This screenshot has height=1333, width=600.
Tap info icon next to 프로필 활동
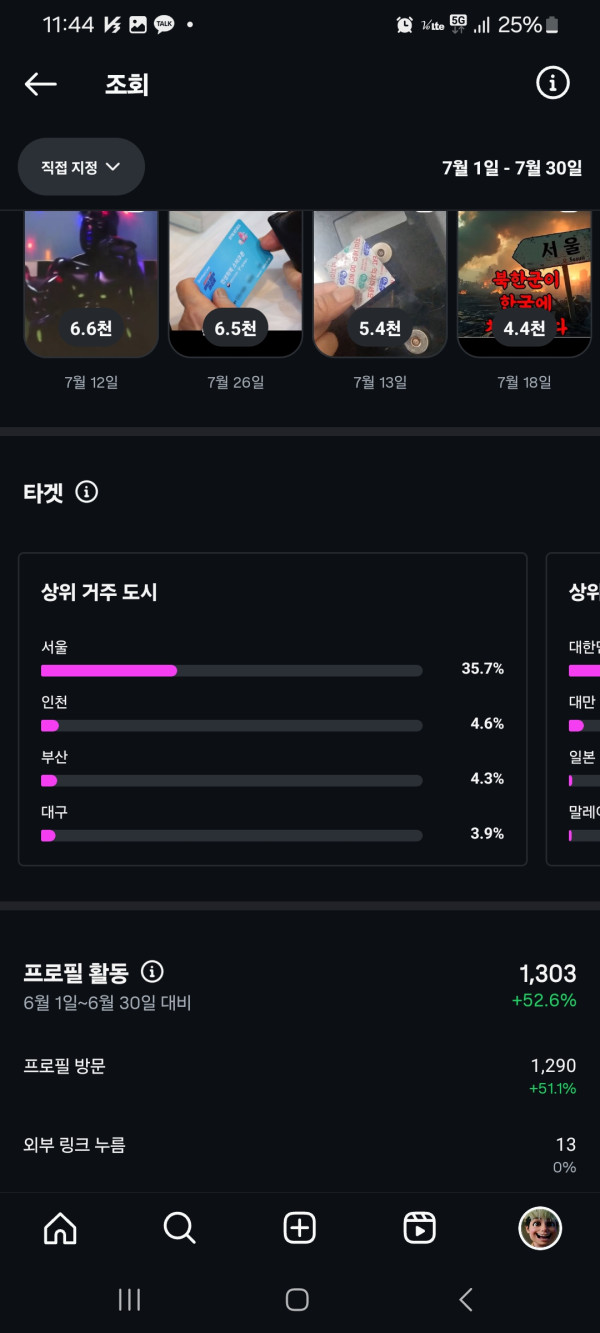[x=152, y=972]
